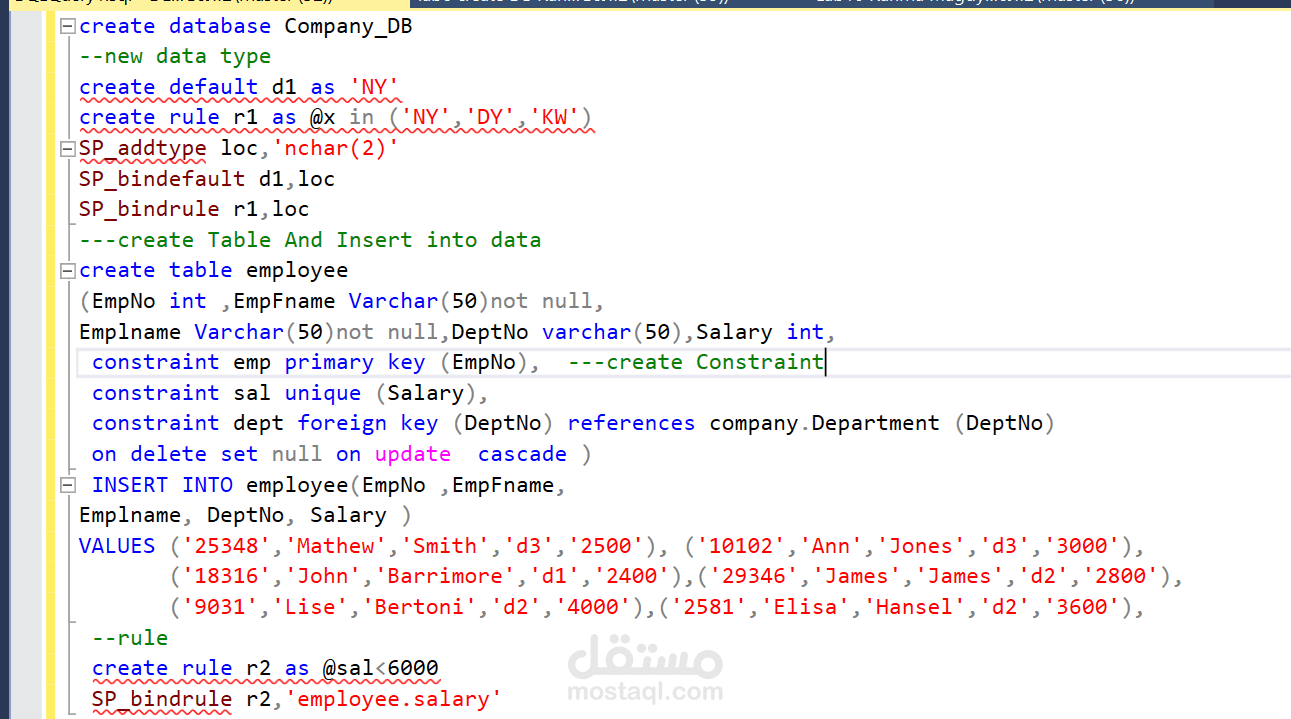Click the 'references' keyword
1291x719 pixels.
tap(631, 423)
